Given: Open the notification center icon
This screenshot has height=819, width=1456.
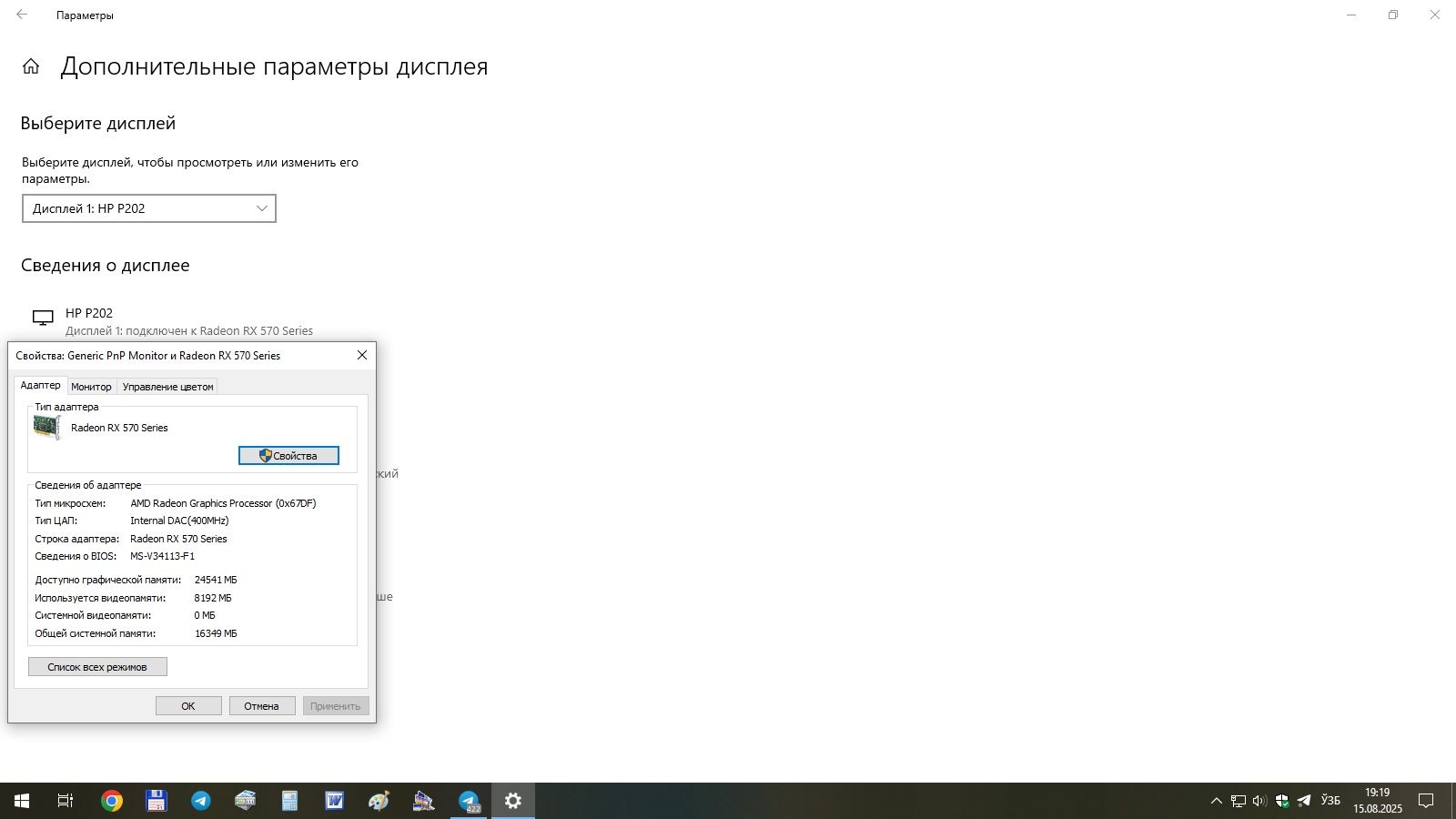Looking at the screenshot, I should pyautogui.click(x=1426, y=801).
